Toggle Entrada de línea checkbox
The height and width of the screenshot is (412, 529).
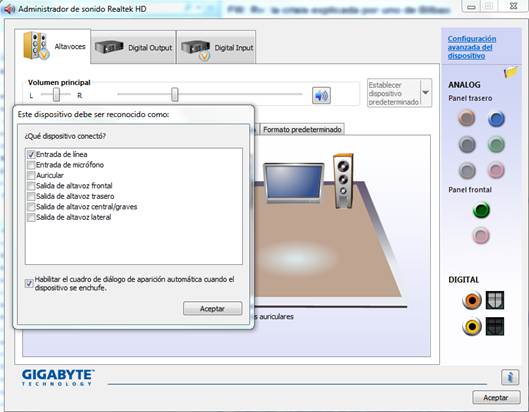click(x=31, y=155)
